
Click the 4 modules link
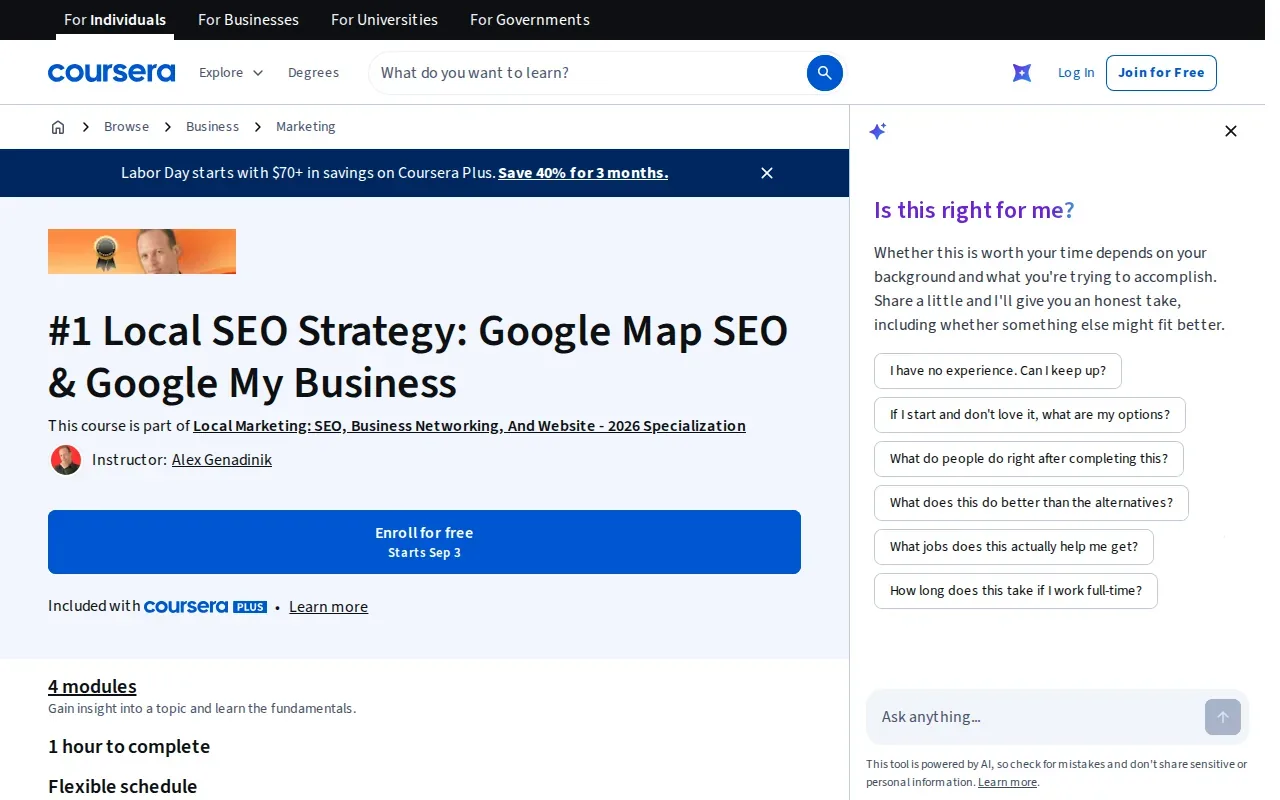click(x=92, y=686)
